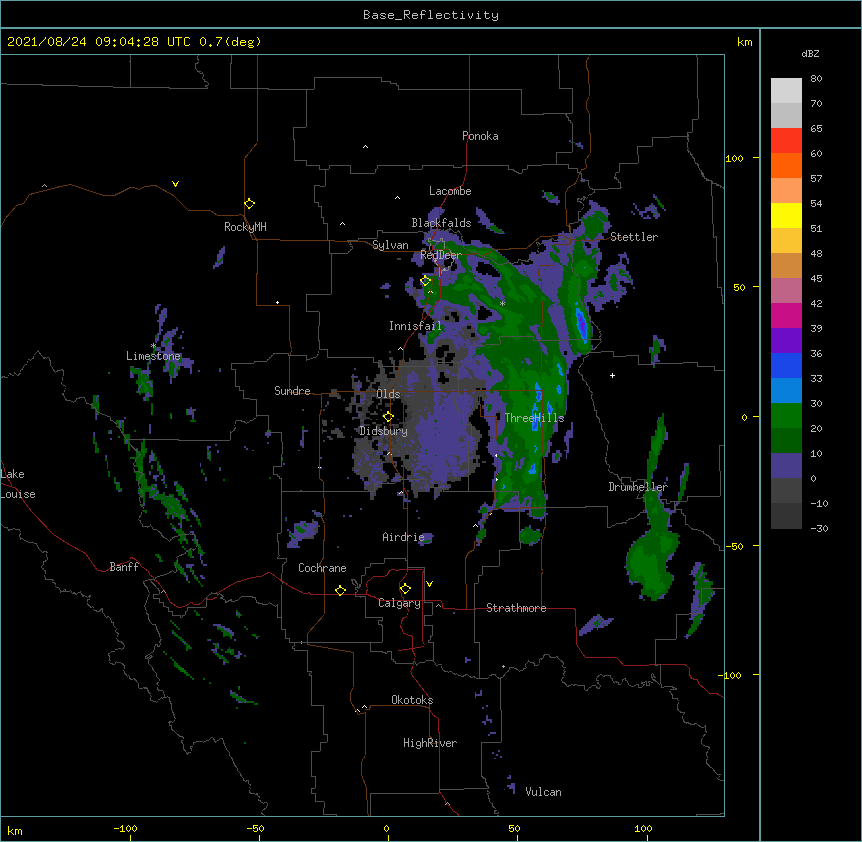Click the RockyMH label
862x842 pixels.
pos(245,227)
